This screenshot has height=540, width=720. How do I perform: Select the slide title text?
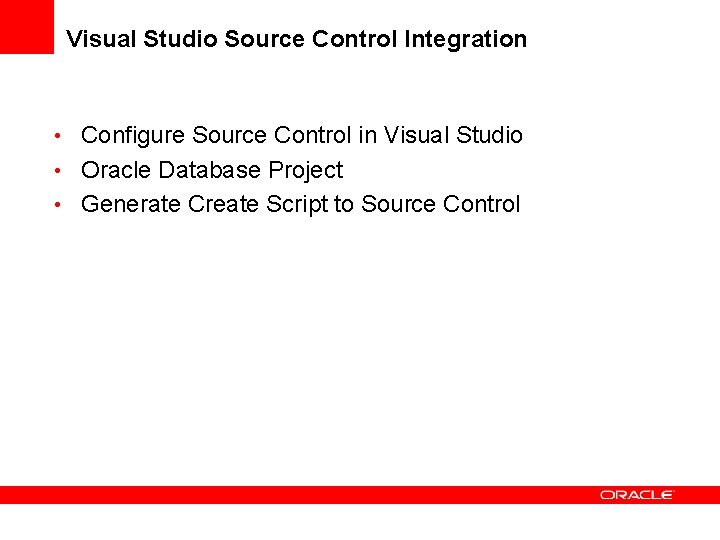click(296, 39)
